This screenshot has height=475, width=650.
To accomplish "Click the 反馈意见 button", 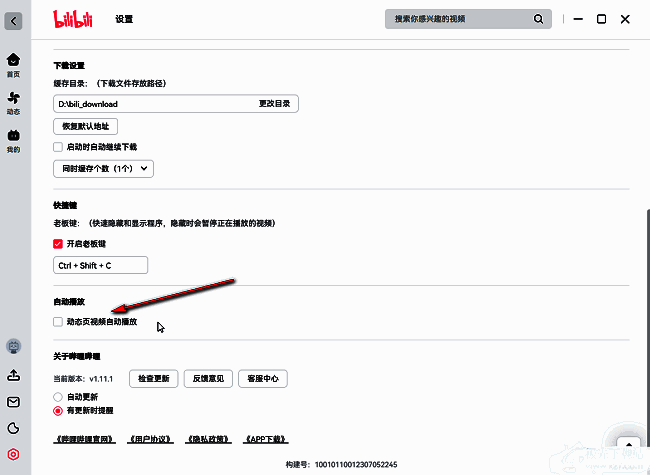I will [208, 378].
